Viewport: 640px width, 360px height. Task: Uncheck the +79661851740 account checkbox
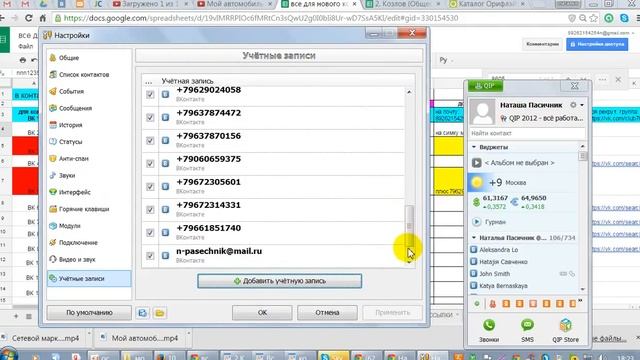[x=150, y=233]
